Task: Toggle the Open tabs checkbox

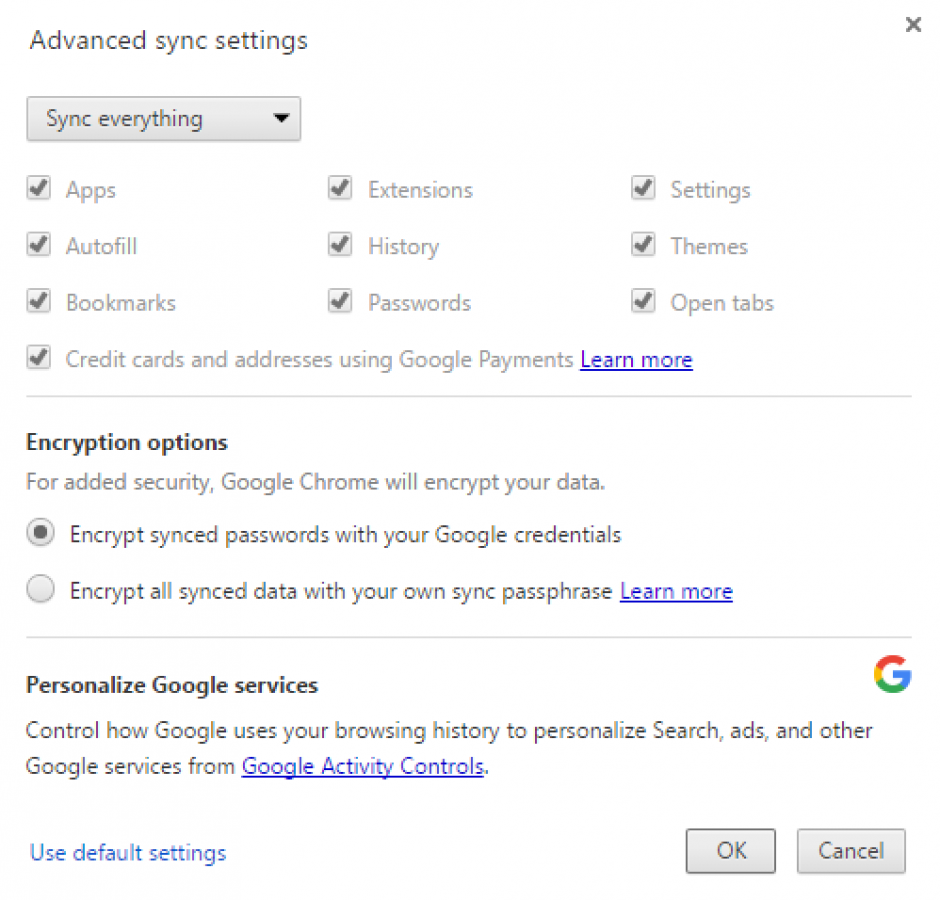Action: point(643,302)
